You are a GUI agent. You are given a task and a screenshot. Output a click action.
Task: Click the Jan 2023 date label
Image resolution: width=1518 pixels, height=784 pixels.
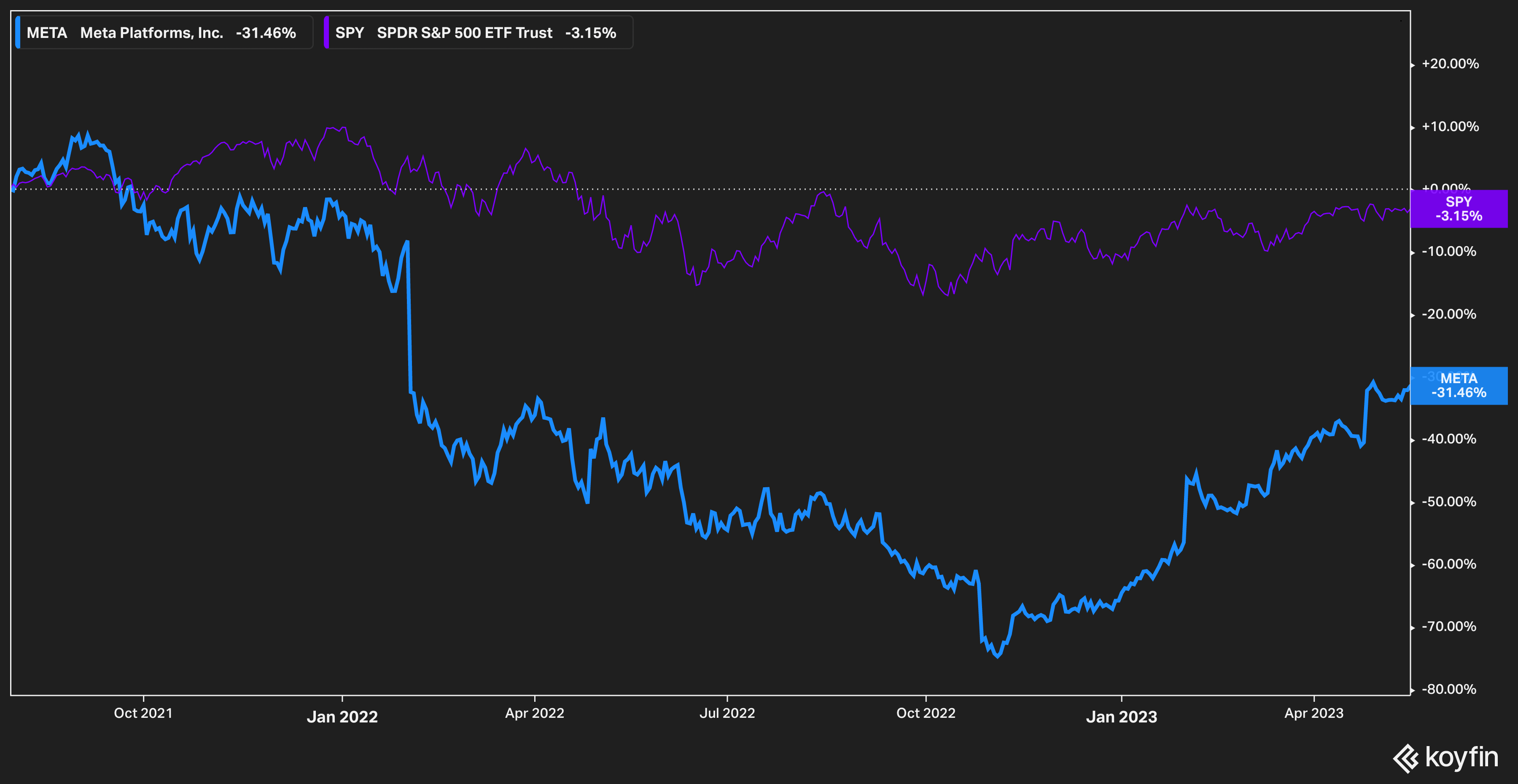pyautogui.click(x=1121, y=717)
